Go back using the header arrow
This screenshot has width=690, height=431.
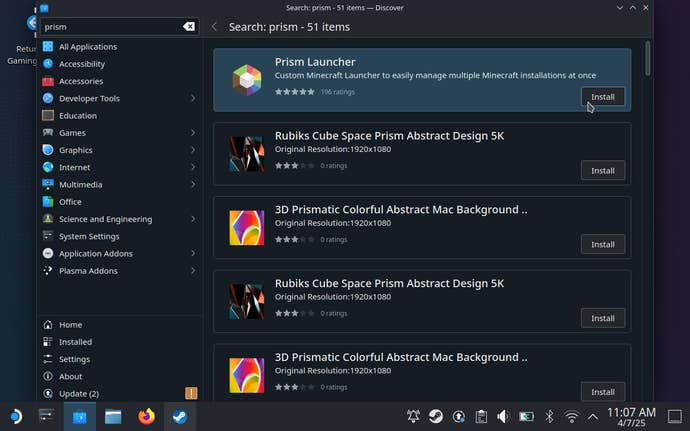[x=214, y=27]
